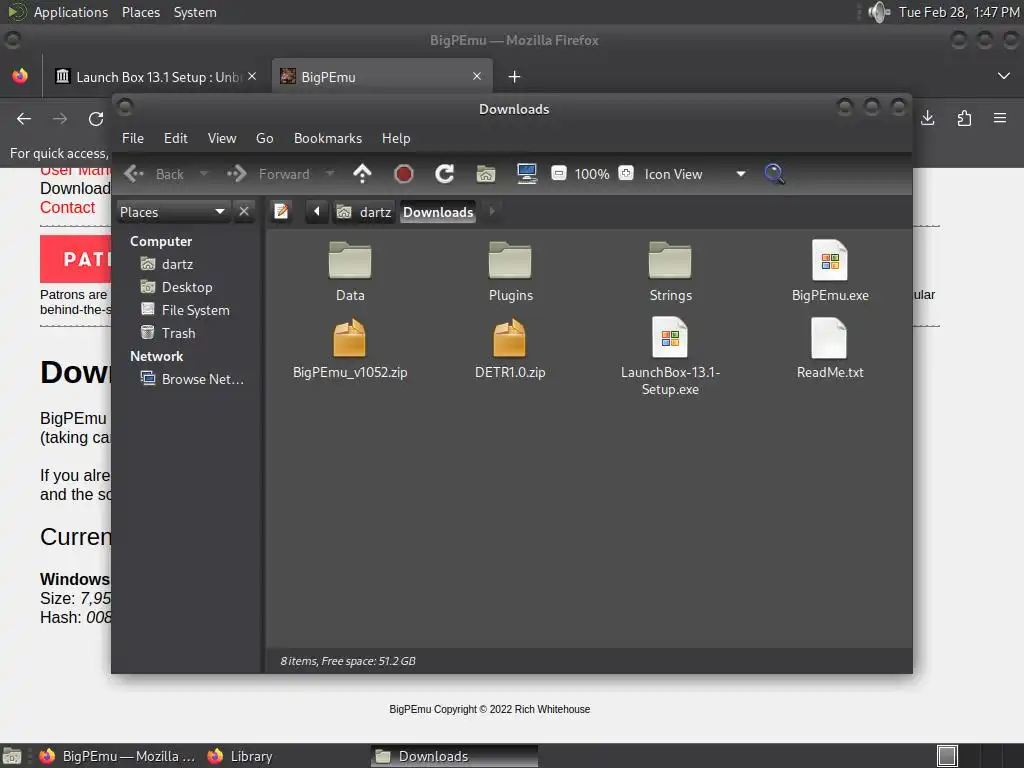Screen dimensions: 1024x768
Task: Open the Forward history dropdown arrow
Action: [330, 174]
